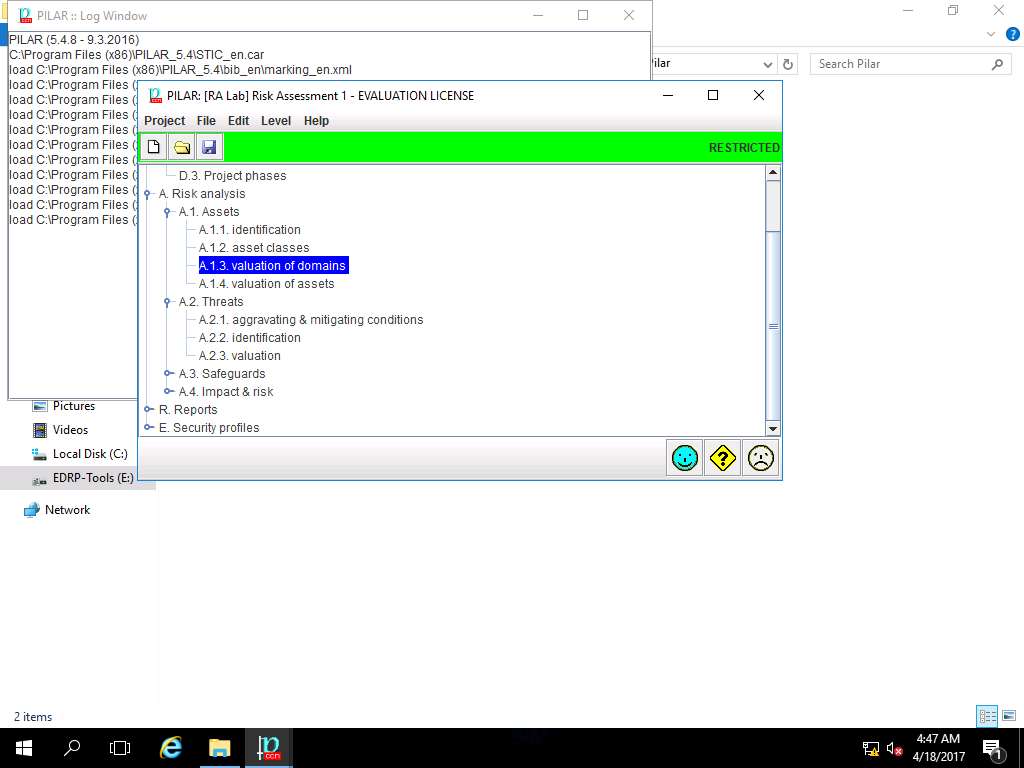Switch Explorer to details view

click(987, 716)
